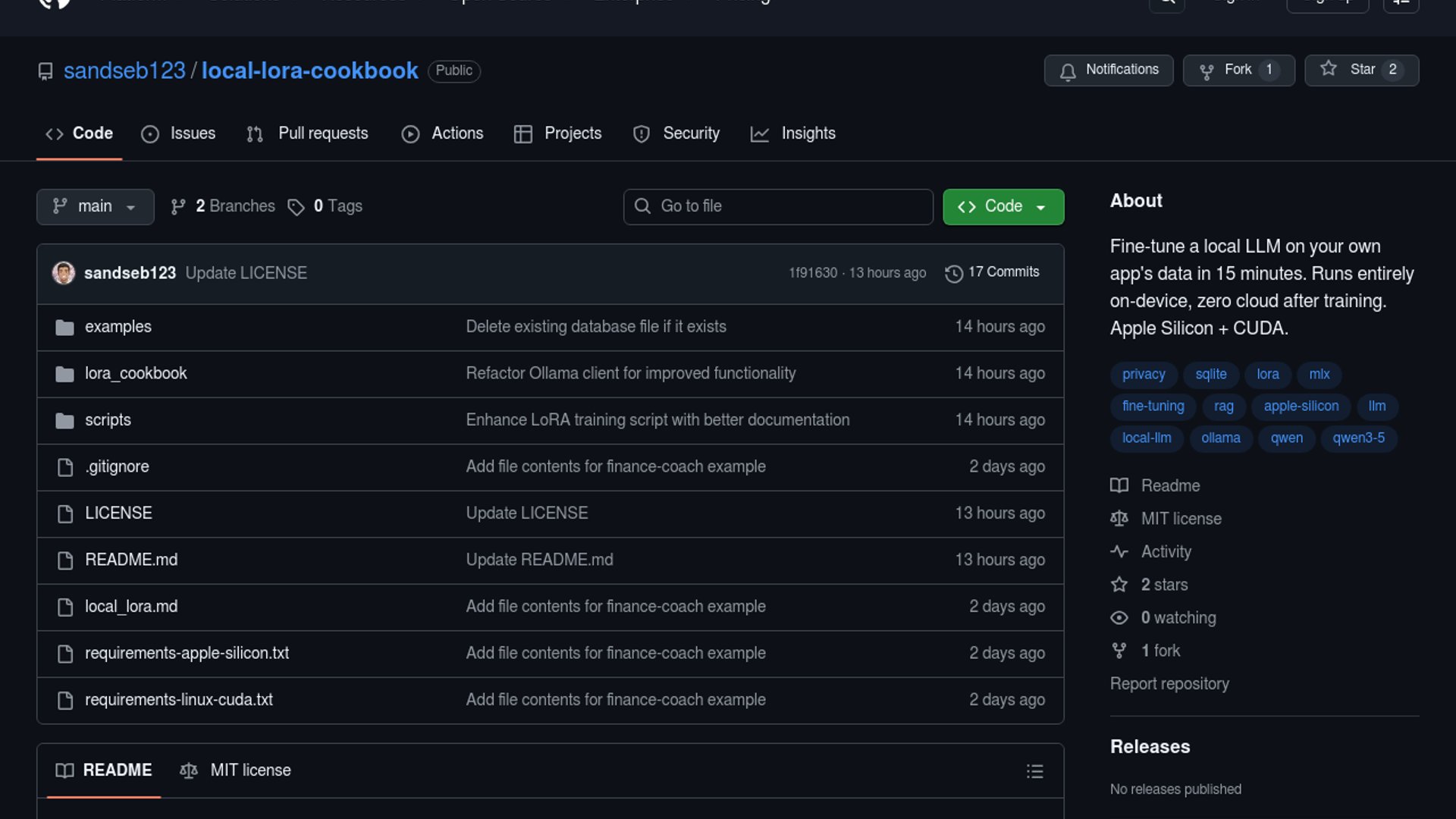This screenshot has width=1456, height=819.
Task: Click the Go to file field
Action: click(x=777, y=206)
